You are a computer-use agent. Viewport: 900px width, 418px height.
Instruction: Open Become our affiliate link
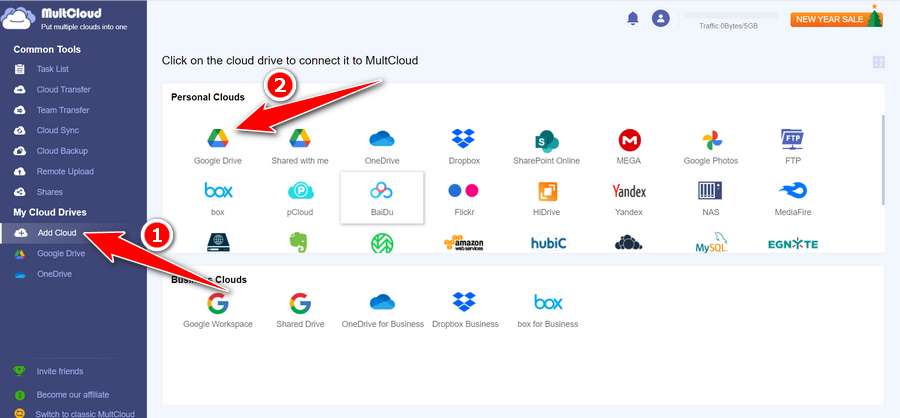pos(73,395)
